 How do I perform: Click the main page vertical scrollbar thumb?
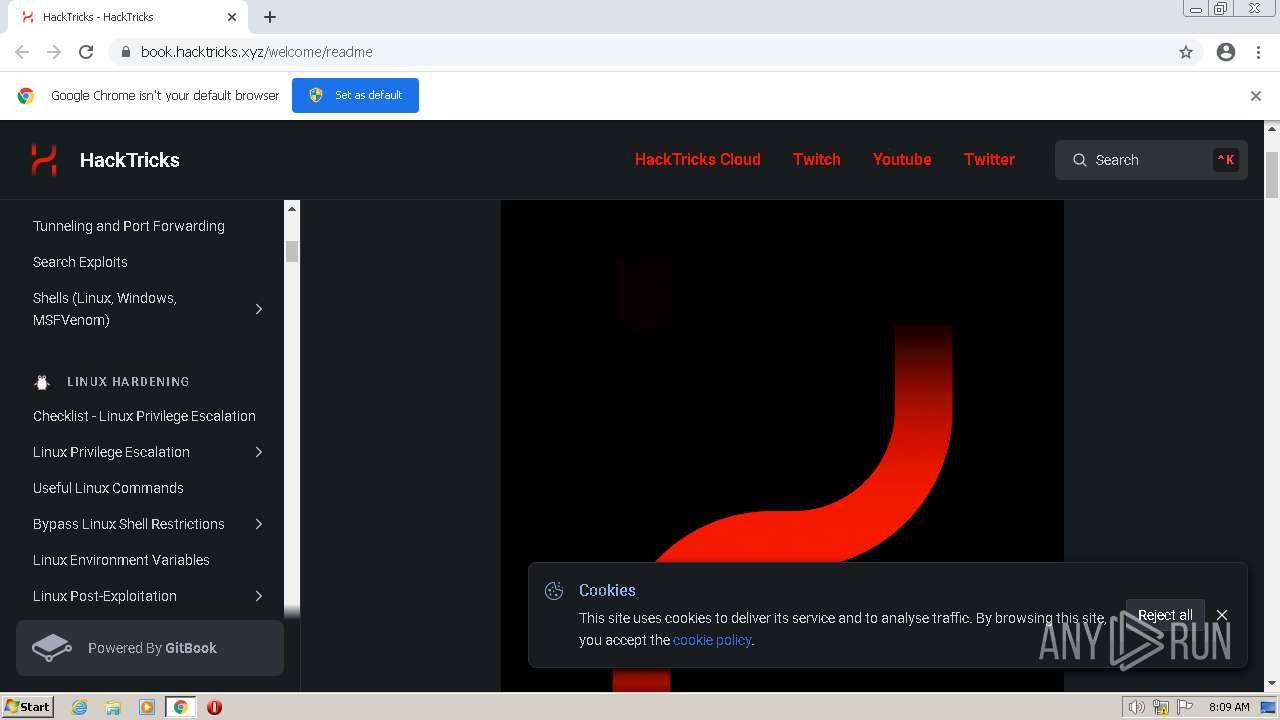coord(1272,175)
